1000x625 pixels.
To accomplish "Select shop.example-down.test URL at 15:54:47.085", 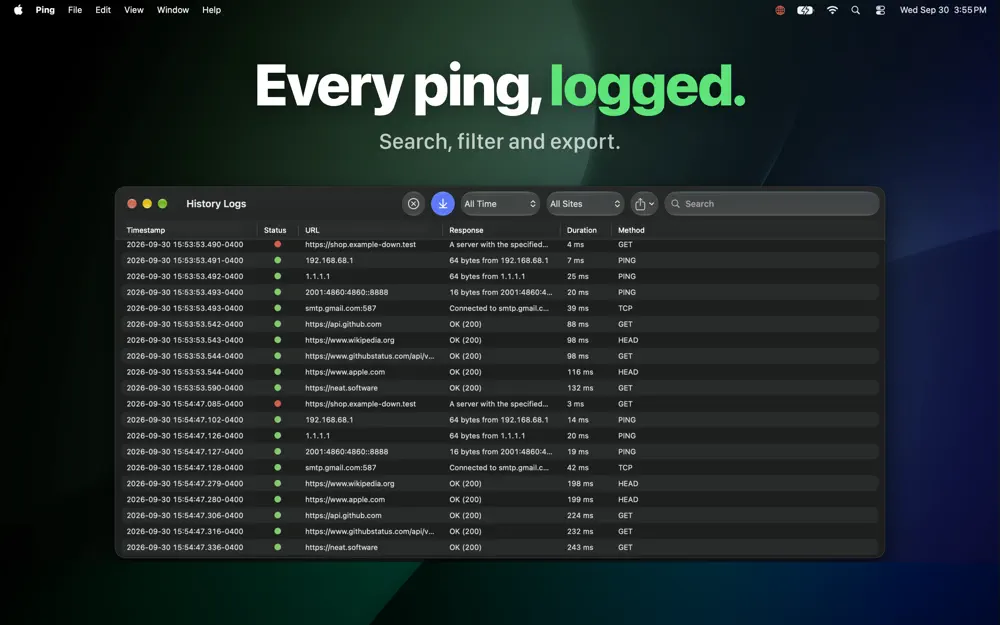I will (360, 404).
